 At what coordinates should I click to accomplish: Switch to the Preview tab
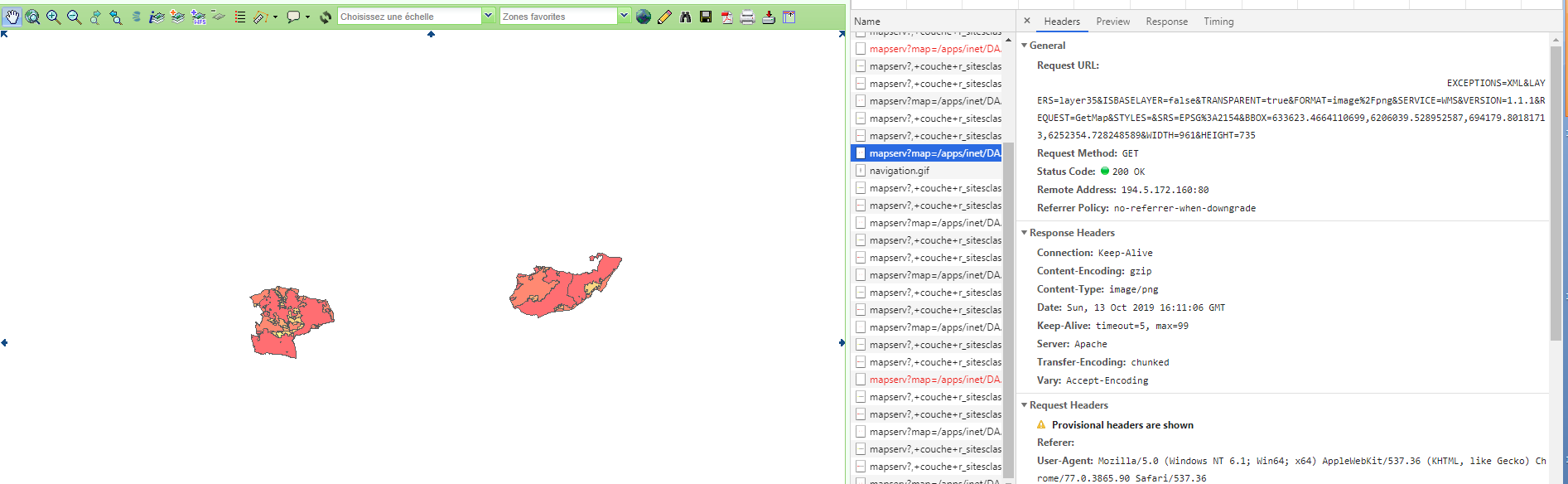point(1112,22)
